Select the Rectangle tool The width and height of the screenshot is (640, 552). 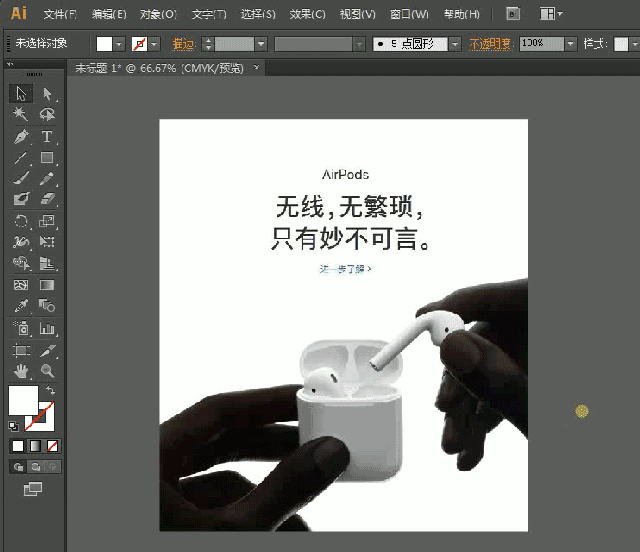pyautogui.click(x=47, y=158)
